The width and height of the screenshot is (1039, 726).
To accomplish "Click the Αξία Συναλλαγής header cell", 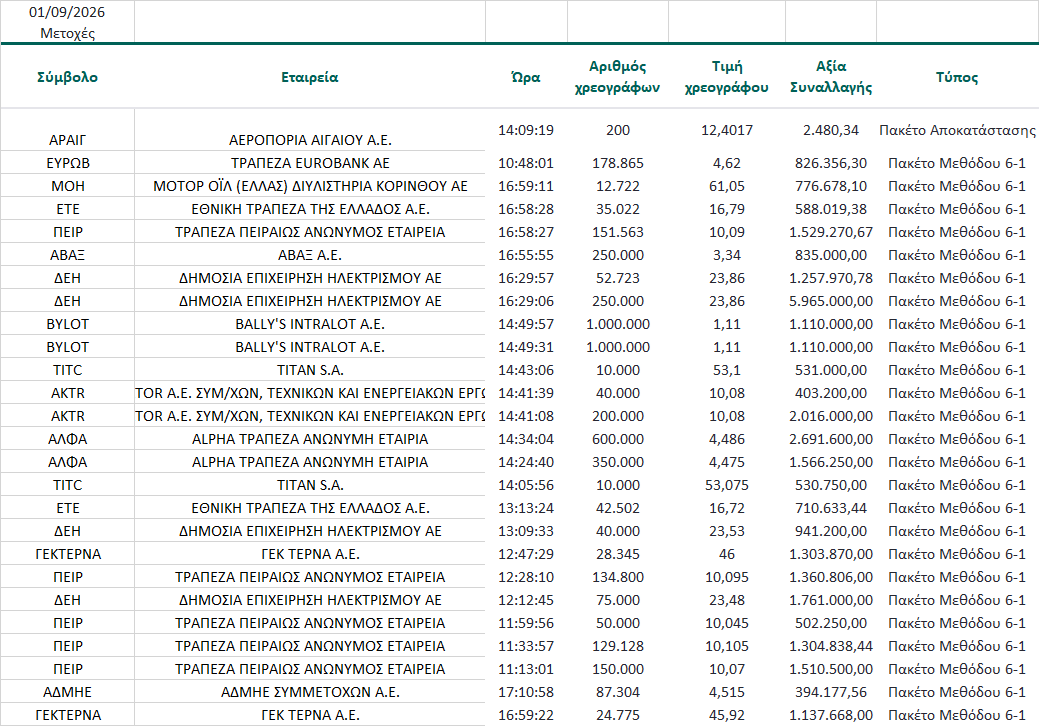I will pyautogui.click(x=831, y=77).
